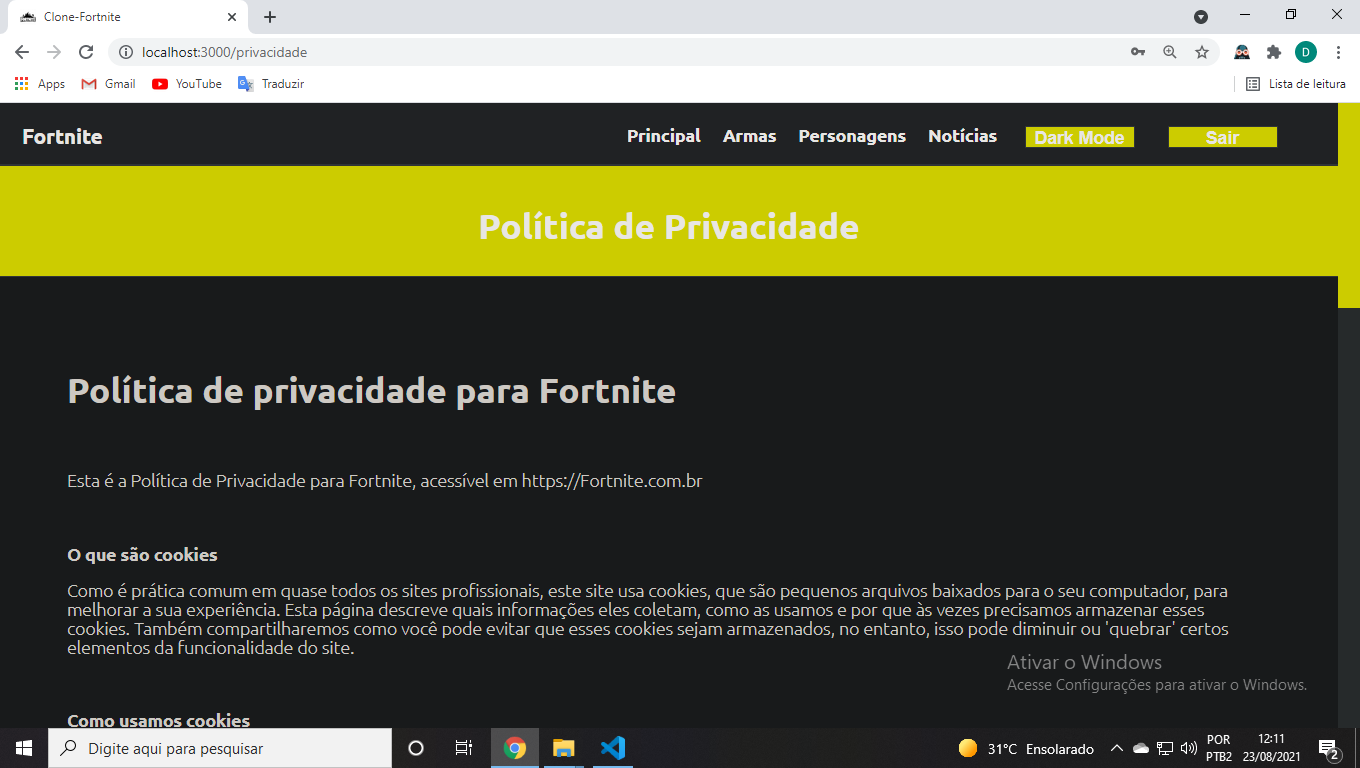Click the page vertical scrollbar thumb
The image size is (1360, 768).
coord(1348,205)
